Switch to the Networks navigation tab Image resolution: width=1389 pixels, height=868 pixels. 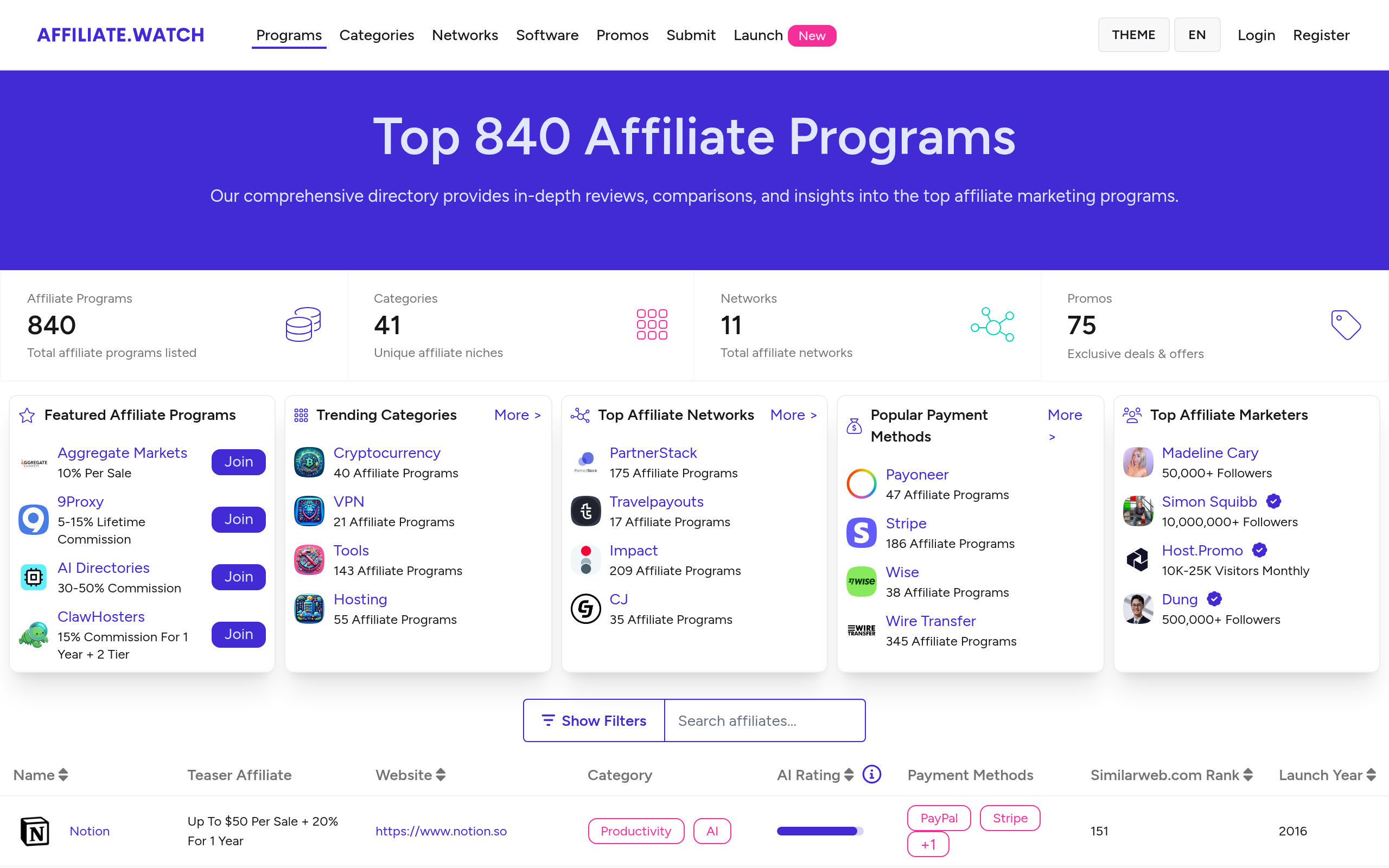point(465,35)
